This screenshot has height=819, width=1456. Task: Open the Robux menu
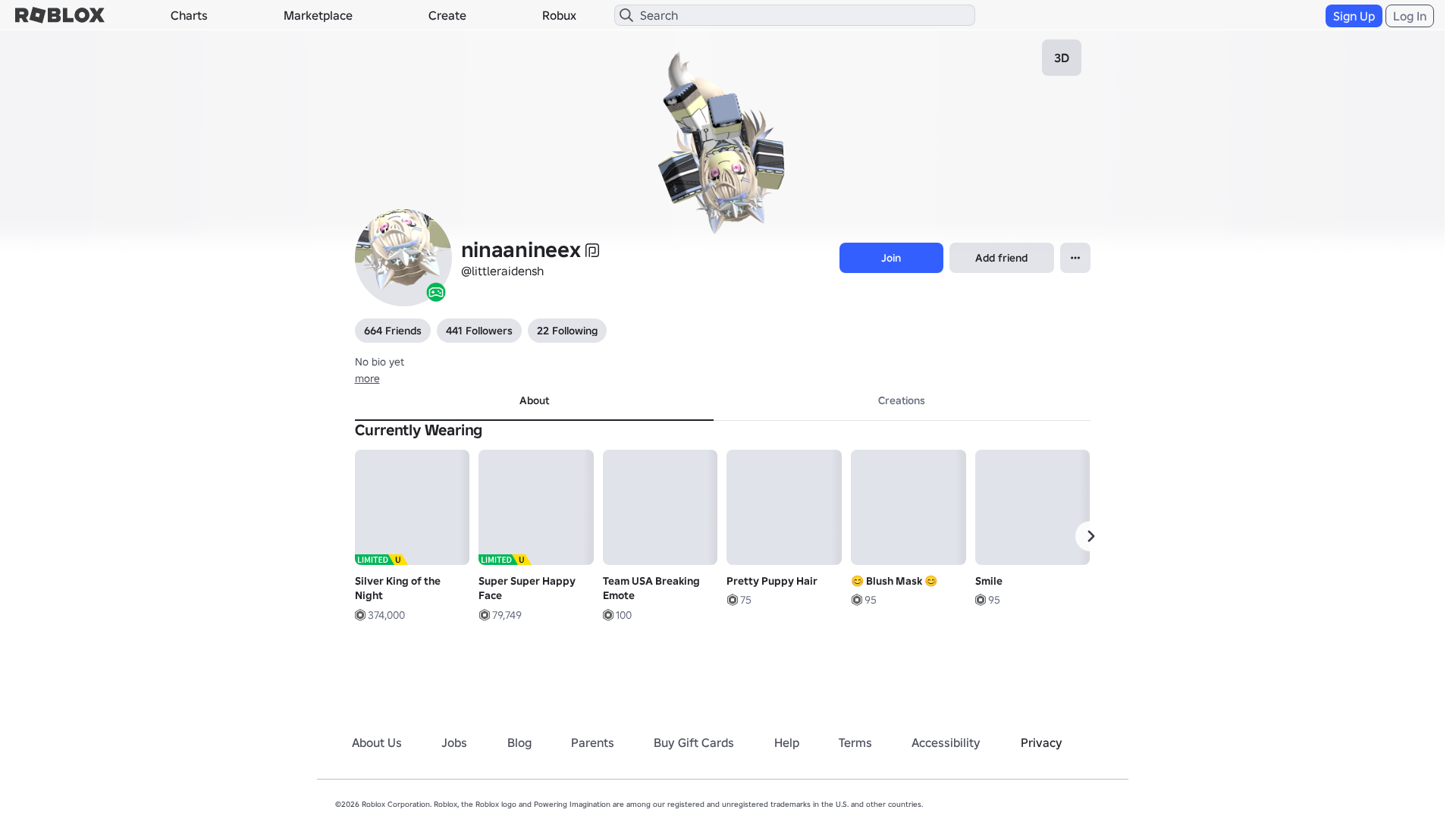tap(559, 15)
